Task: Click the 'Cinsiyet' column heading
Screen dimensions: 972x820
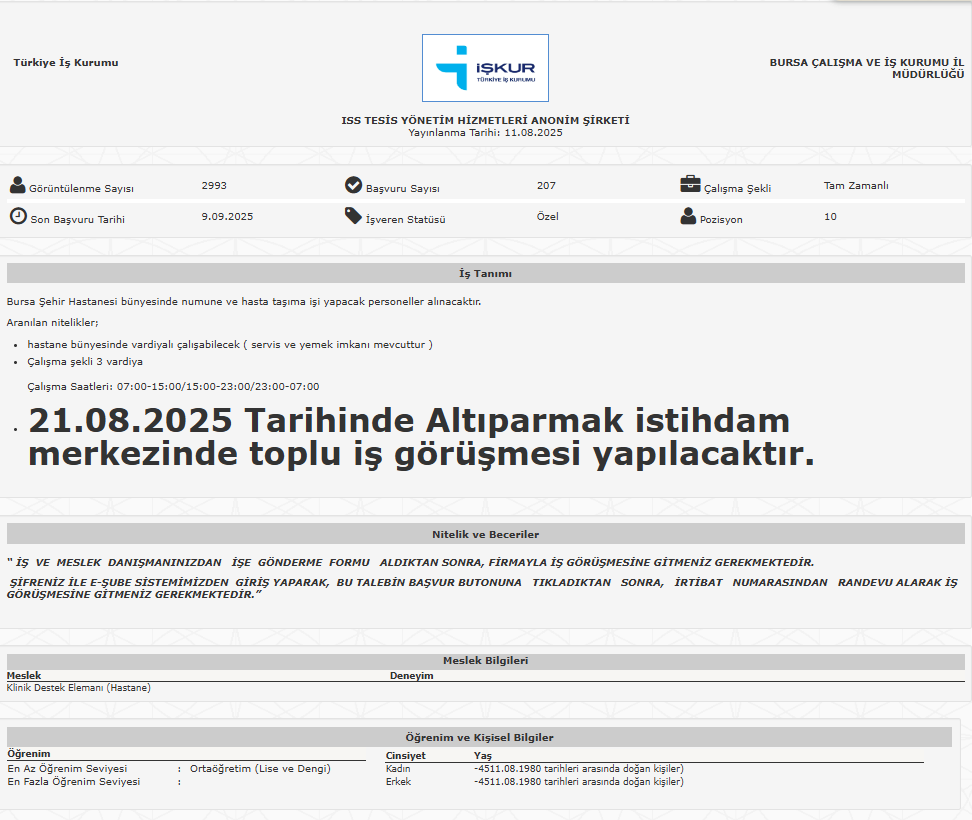Action: point(405,756)
